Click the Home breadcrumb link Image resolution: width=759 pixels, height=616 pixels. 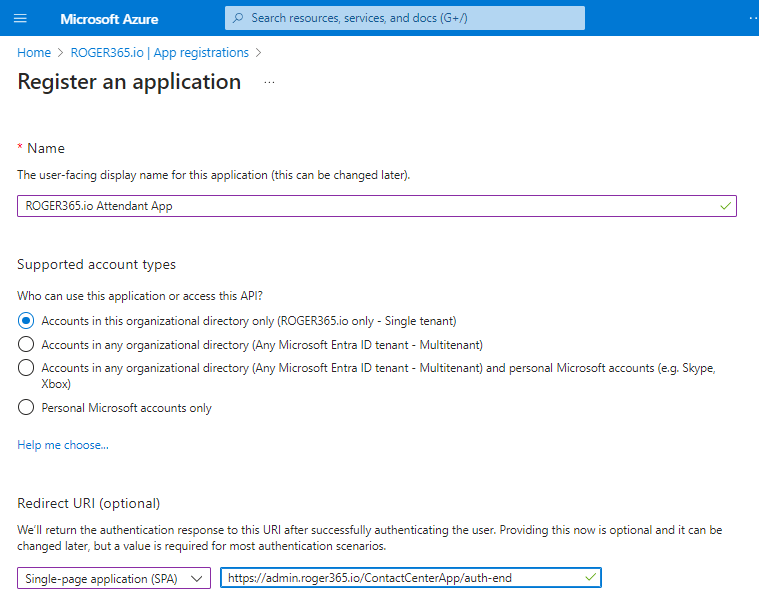click(x=34, y=52)
